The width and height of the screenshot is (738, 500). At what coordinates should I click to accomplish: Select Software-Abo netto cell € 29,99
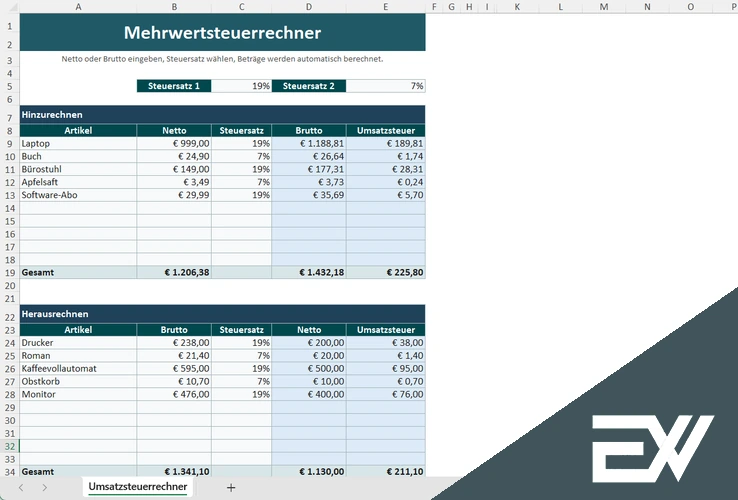174,195
